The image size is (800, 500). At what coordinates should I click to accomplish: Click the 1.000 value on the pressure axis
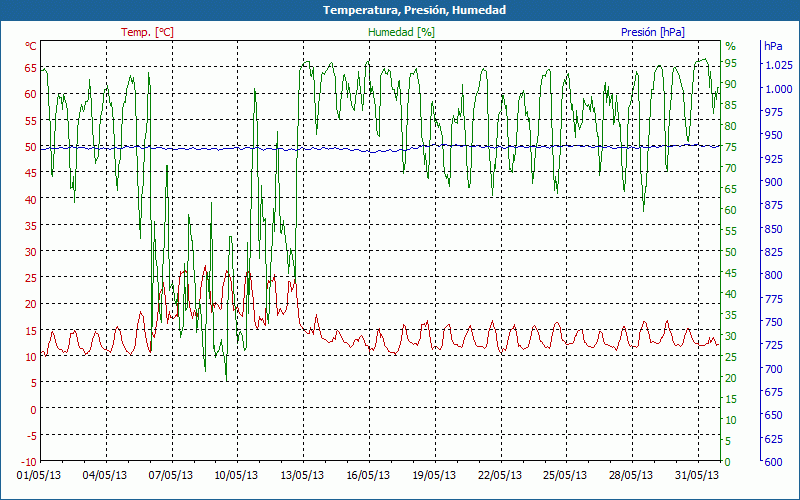779,88
